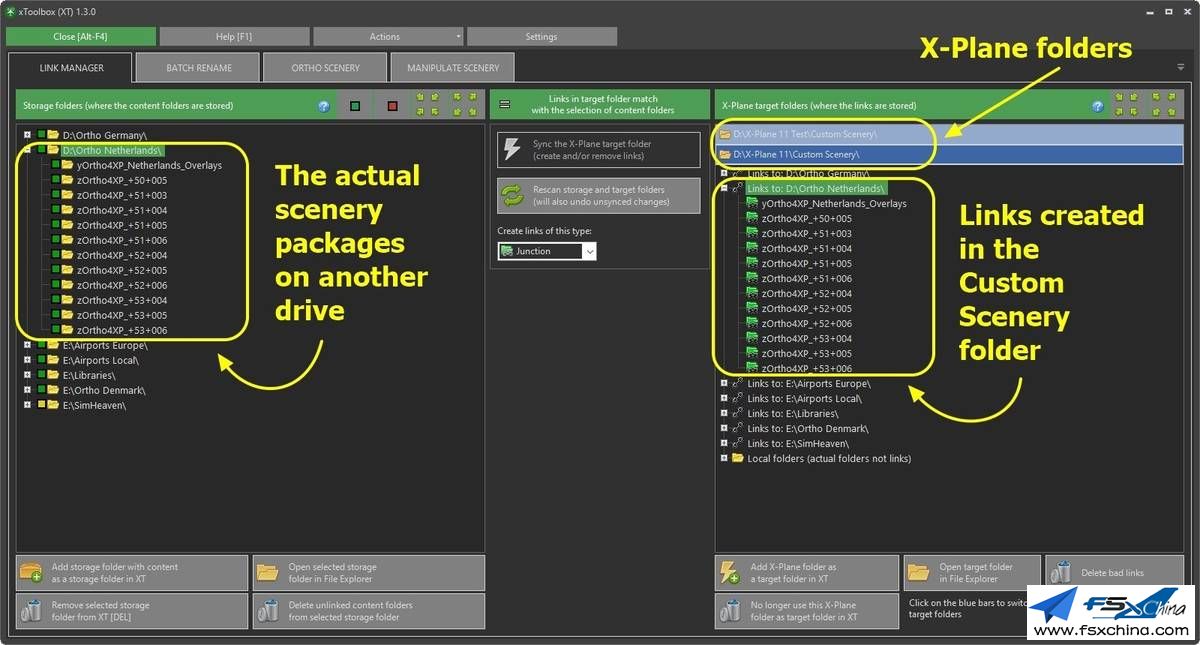The image size is (1200, 645).
Task: Open Settings
Action: point(541,36)
